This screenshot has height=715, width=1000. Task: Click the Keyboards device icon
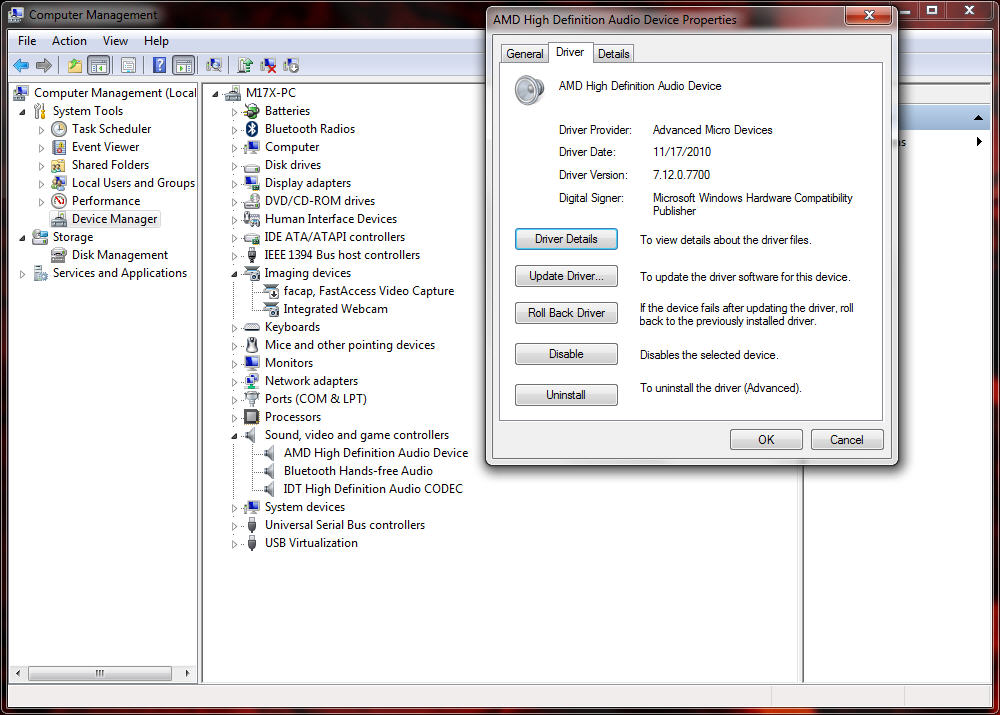[252, 327]
